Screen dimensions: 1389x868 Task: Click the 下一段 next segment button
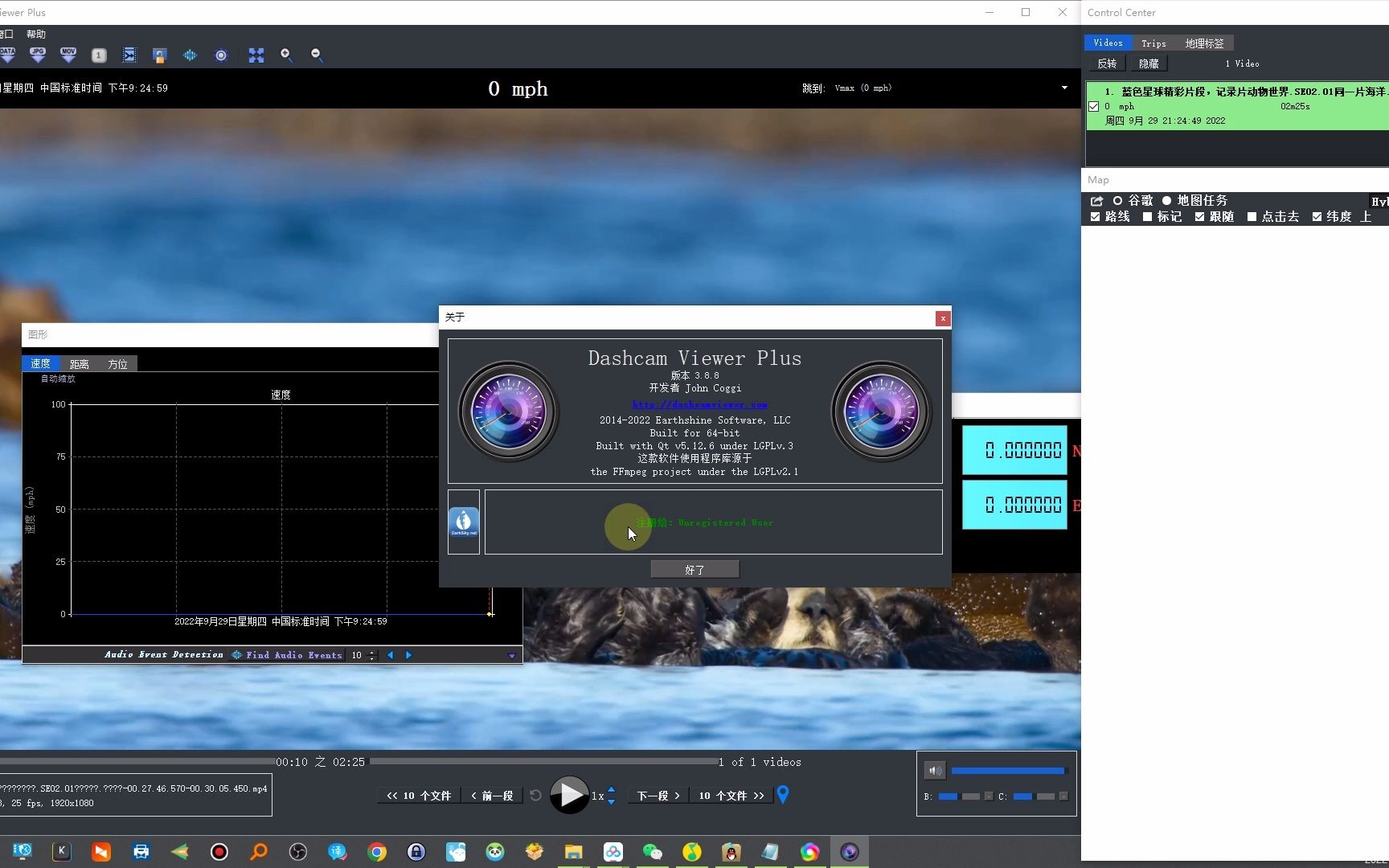click(x=658, y=796)
